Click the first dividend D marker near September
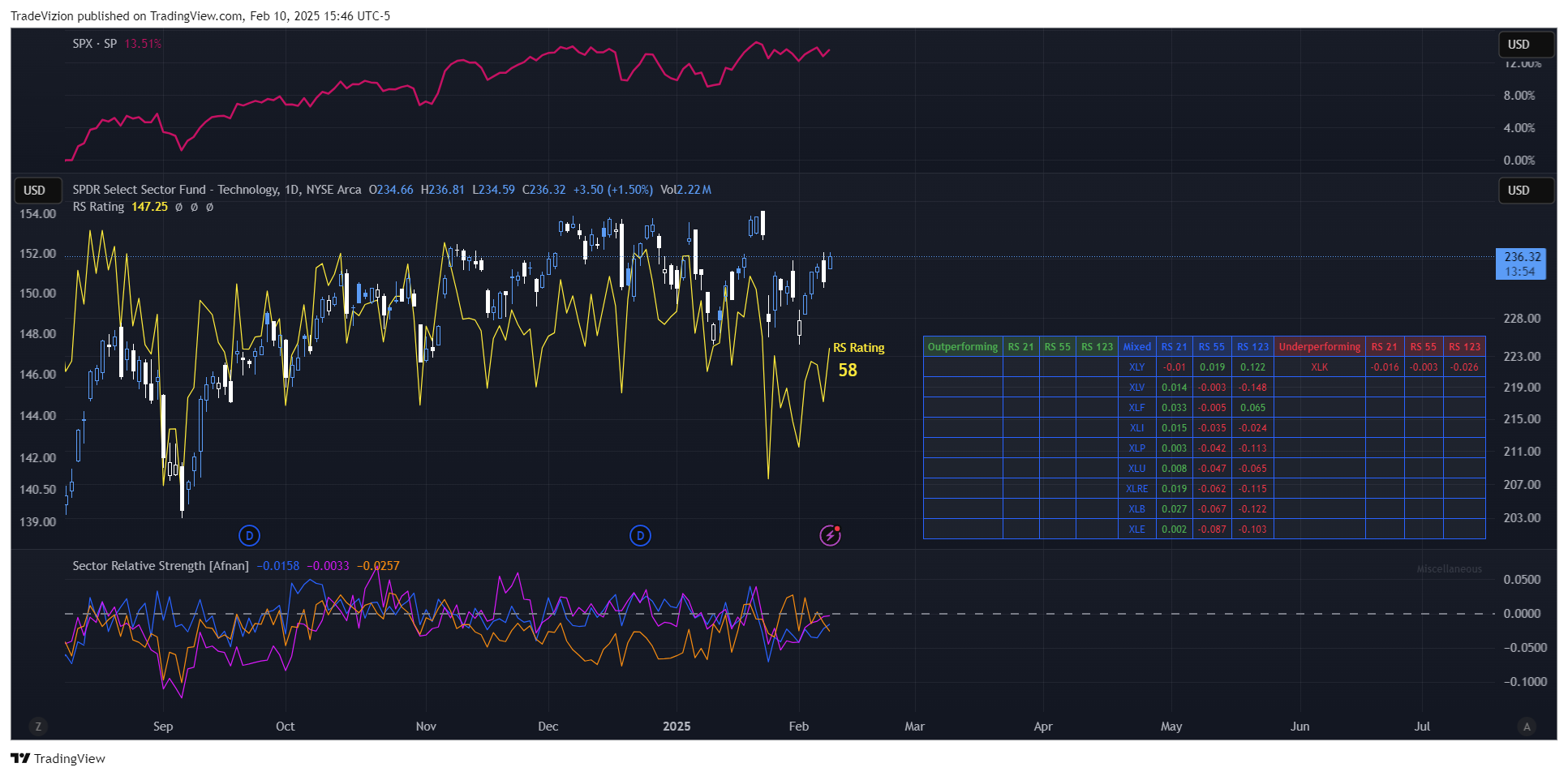The height and width of the screenshot is (776, 1568). 249,535
